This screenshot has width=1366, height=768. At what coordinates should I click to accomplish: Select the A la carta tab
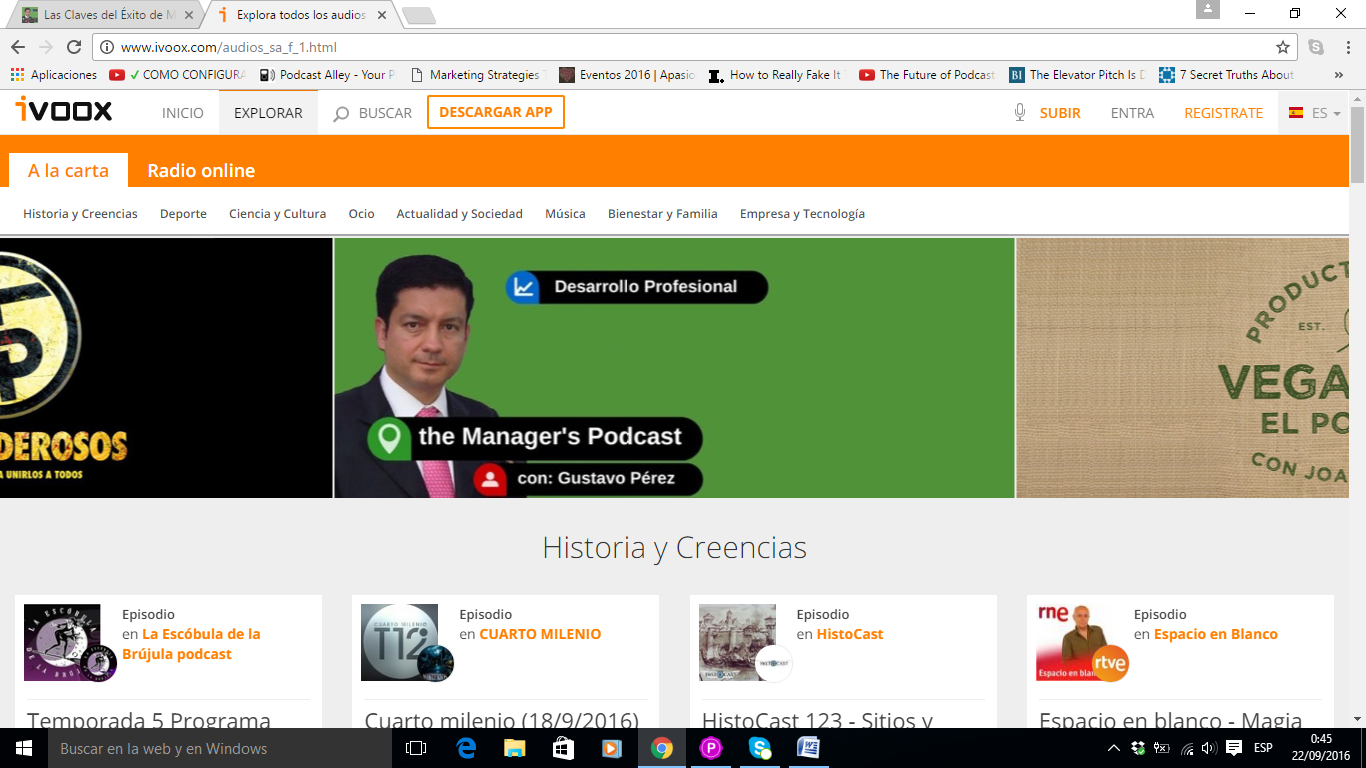pos(68,170)
